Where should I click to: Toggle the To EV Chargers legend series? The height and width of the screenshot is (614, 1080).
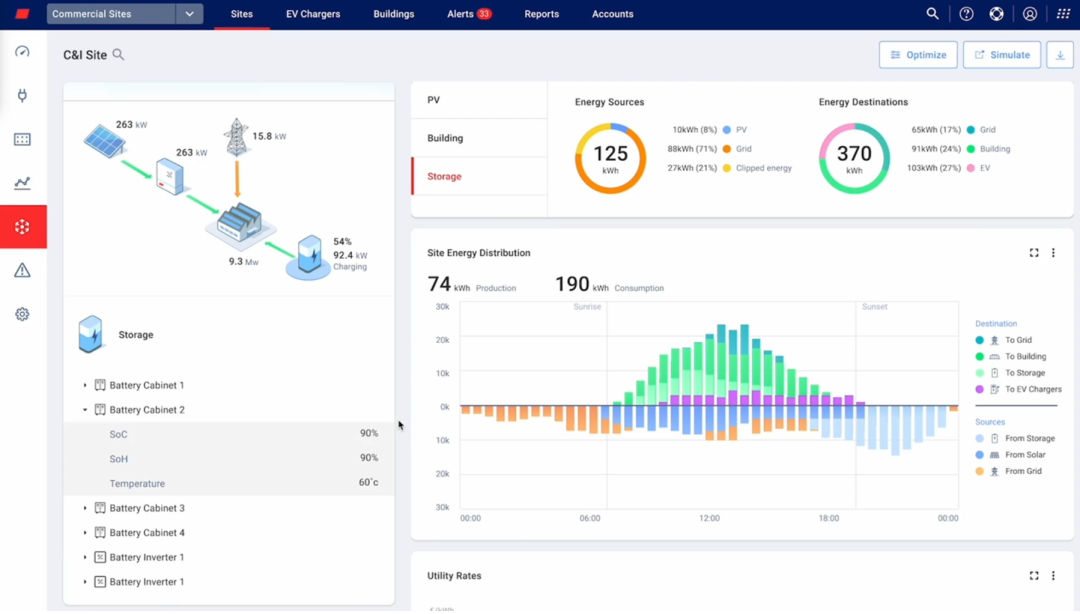click(1033, 389)
